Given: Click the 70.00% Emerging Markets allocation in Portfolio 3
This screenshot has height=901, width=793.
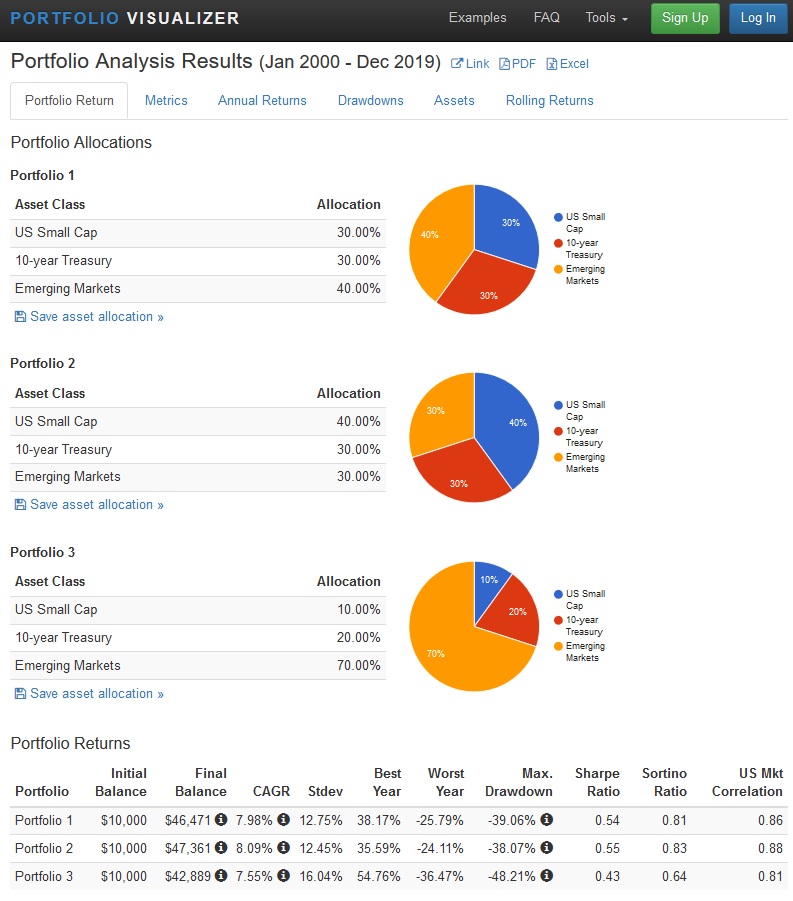Looking at the screenshot, I should pos(359,665).
